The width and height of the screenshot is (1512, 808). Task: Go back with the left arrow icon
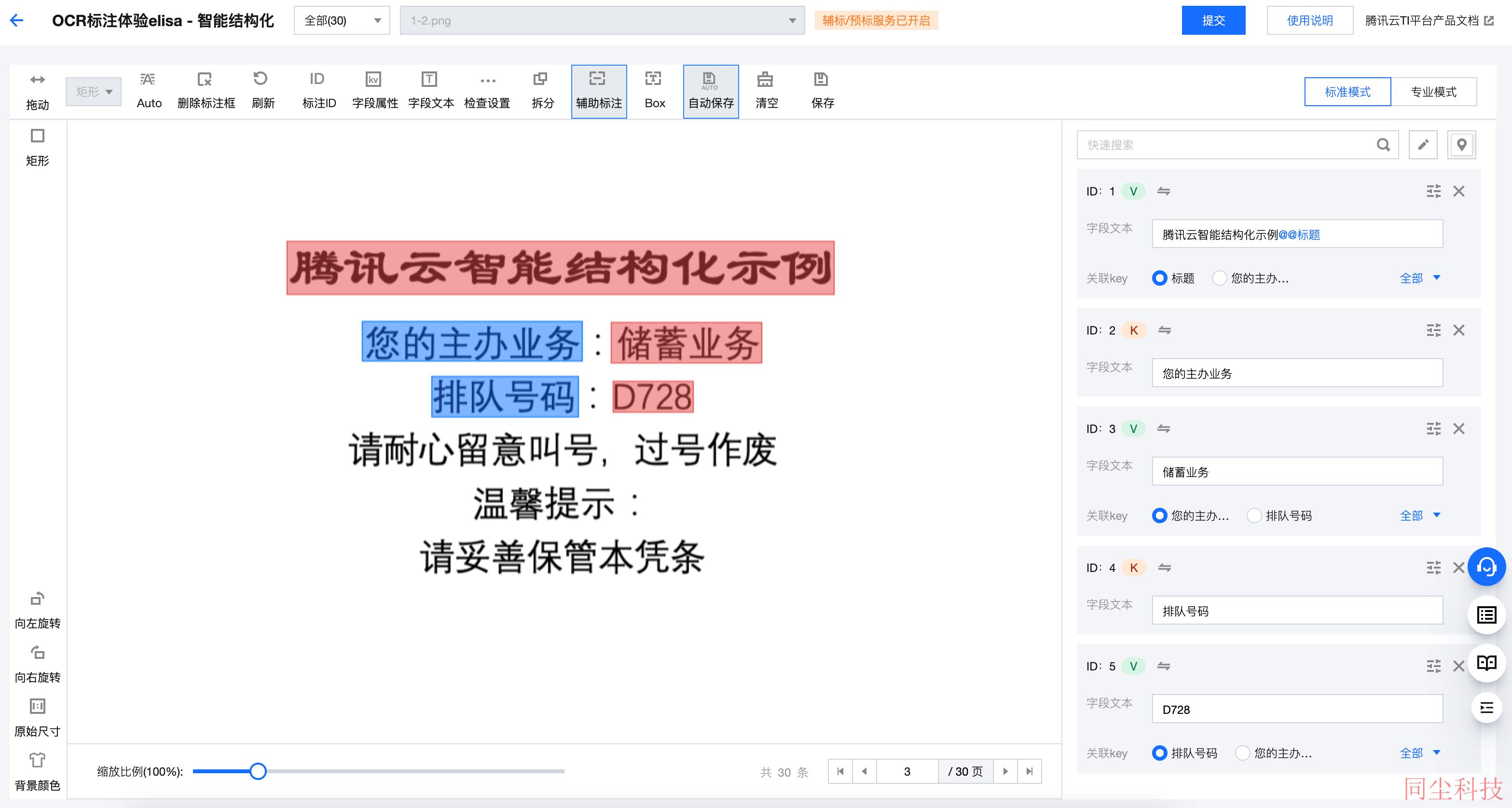16,21
